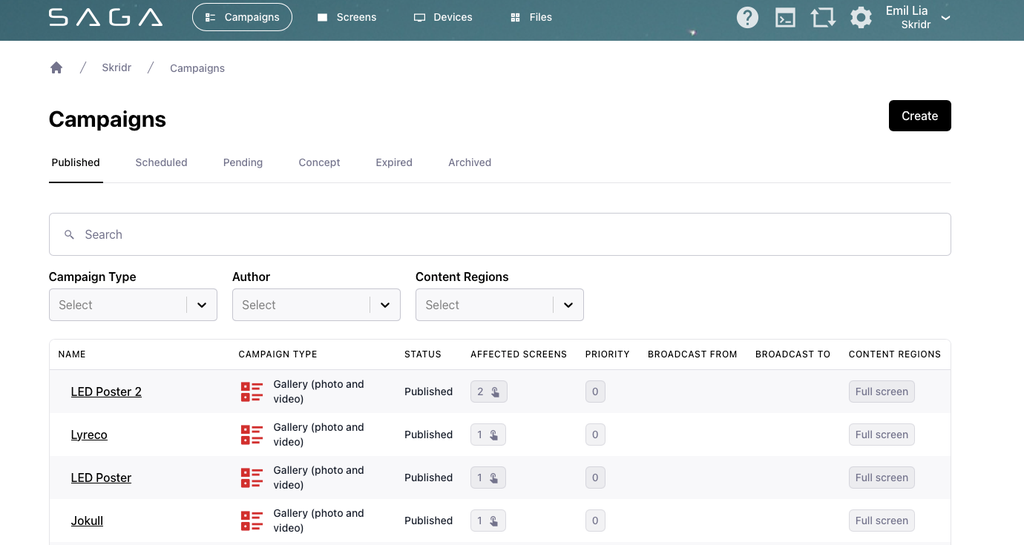Screen dimensions: 1024x545
Task: Open the Devices menu item
Action: [443, 18]
